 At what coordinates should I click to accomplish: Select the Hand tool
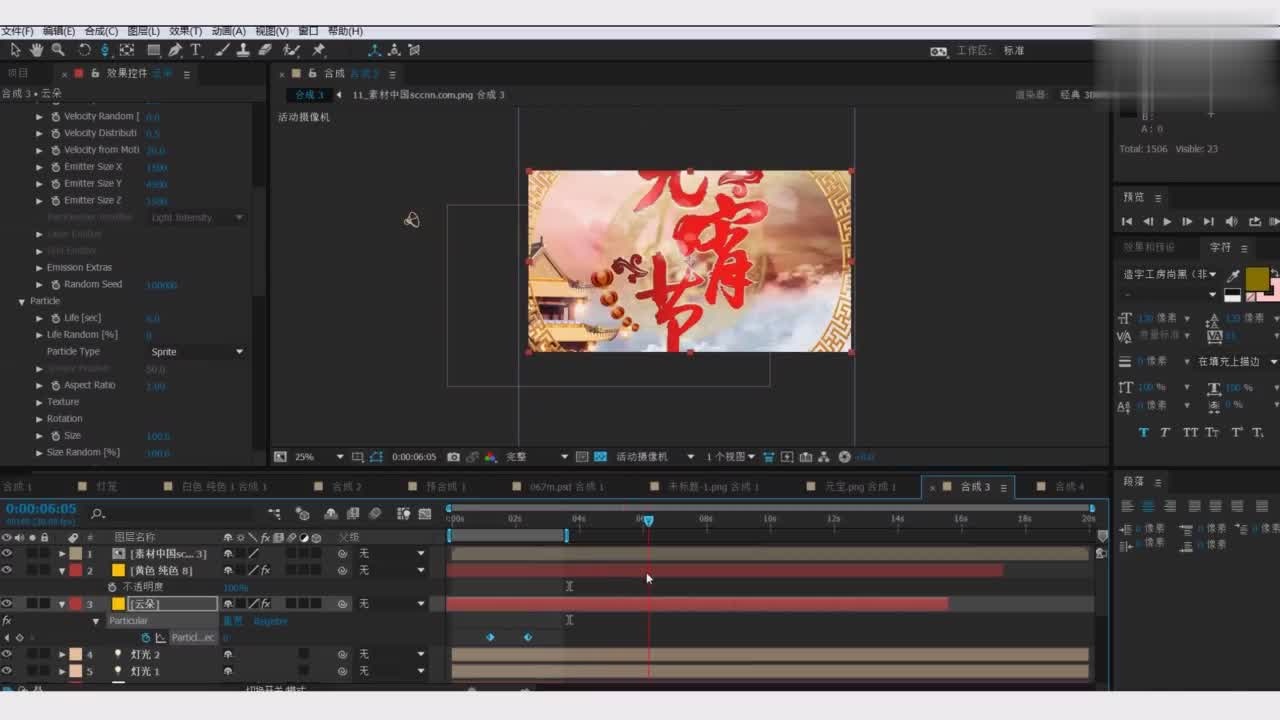(37, 50)
